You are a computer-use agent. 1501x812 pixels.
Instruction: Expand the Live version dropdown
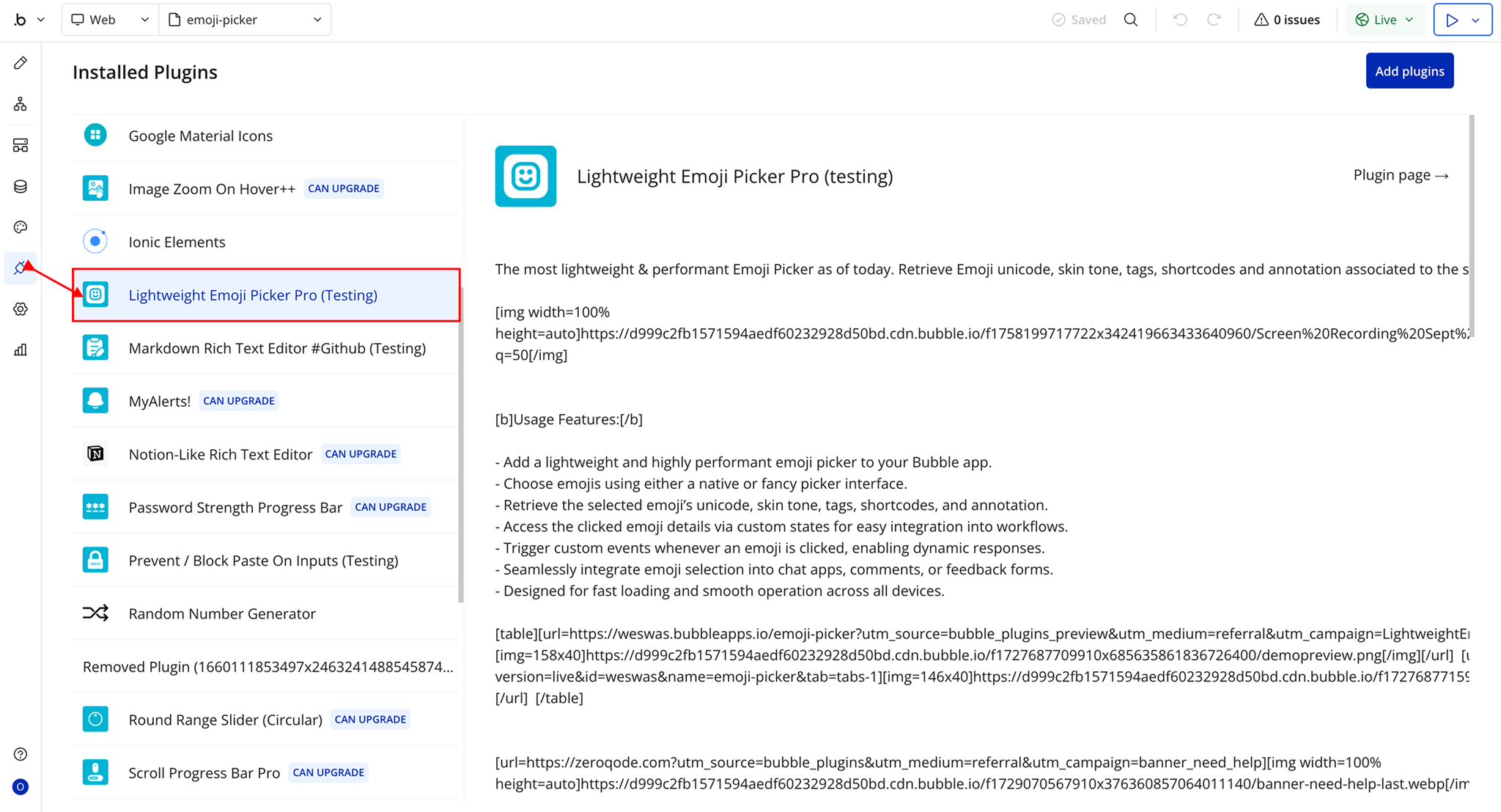tap(1384, 20)
